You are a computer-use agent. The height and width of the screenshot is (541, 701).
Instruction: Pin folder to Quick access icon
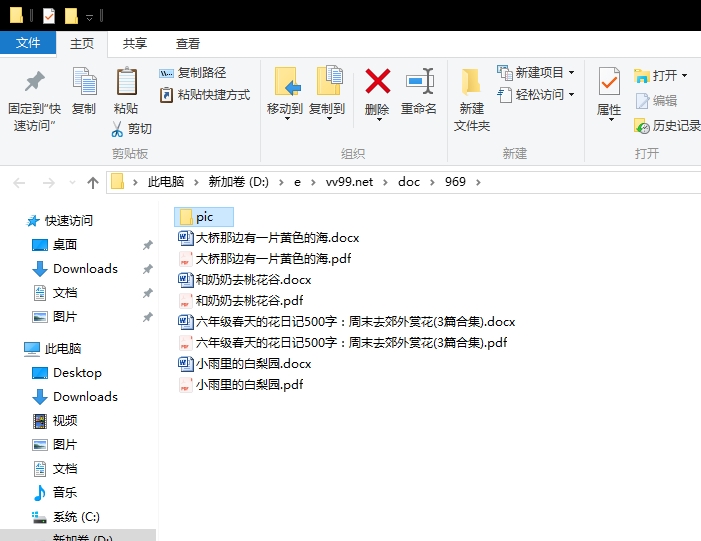tap(34, 81)
